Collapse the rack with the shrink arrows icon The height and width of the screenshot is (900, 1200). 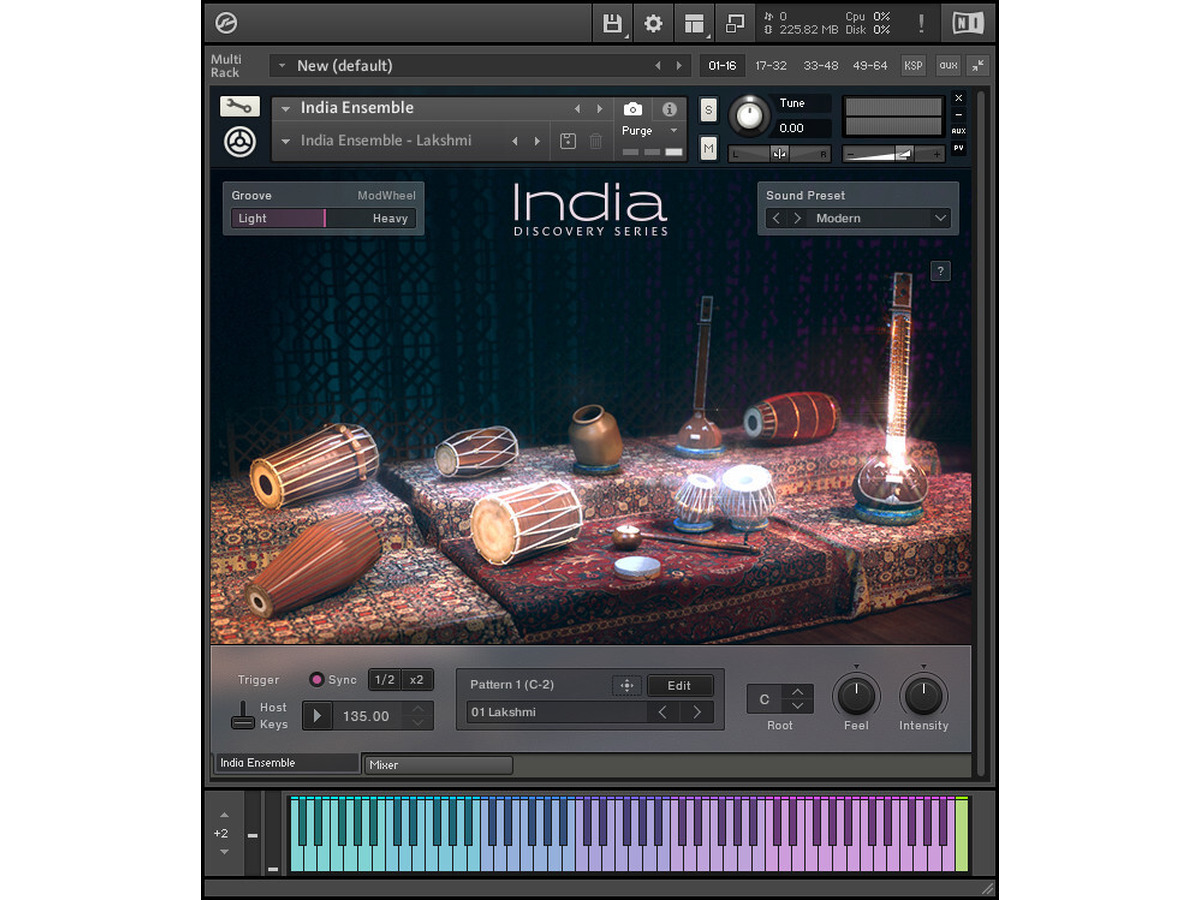click(978, 65)
